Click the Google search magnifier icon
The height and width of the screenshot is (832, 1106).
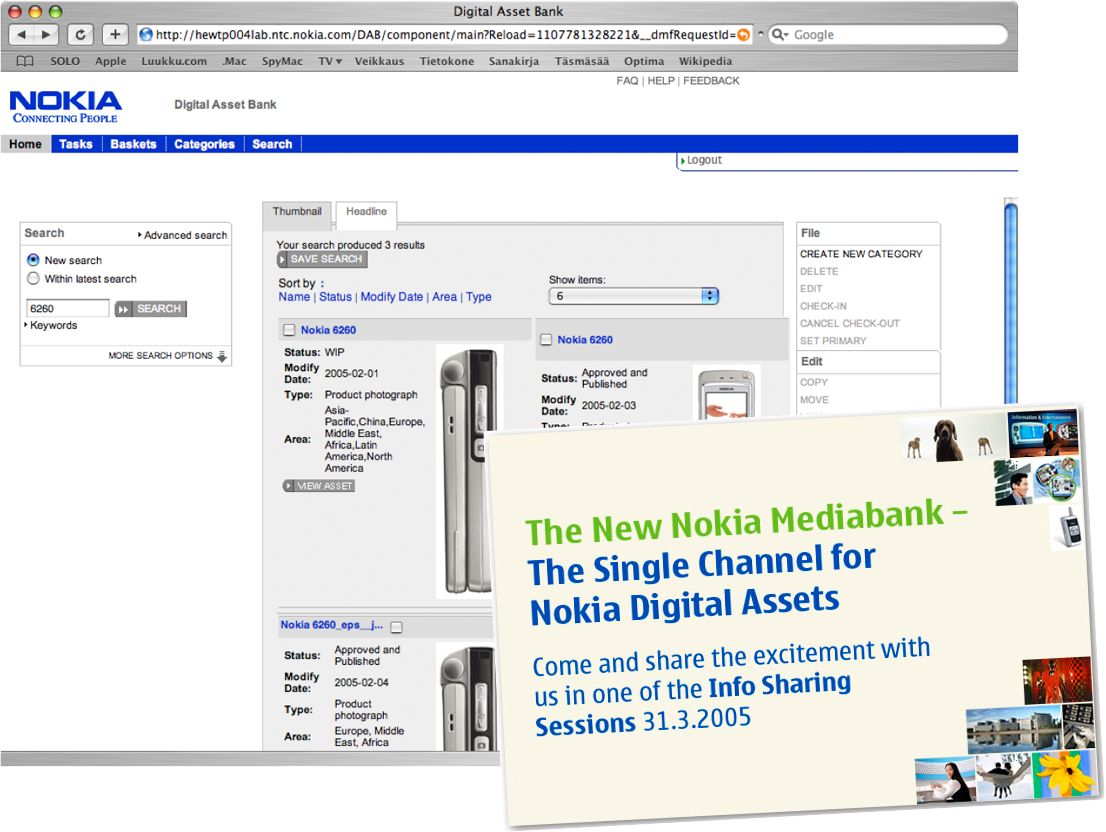coord(779,35)
